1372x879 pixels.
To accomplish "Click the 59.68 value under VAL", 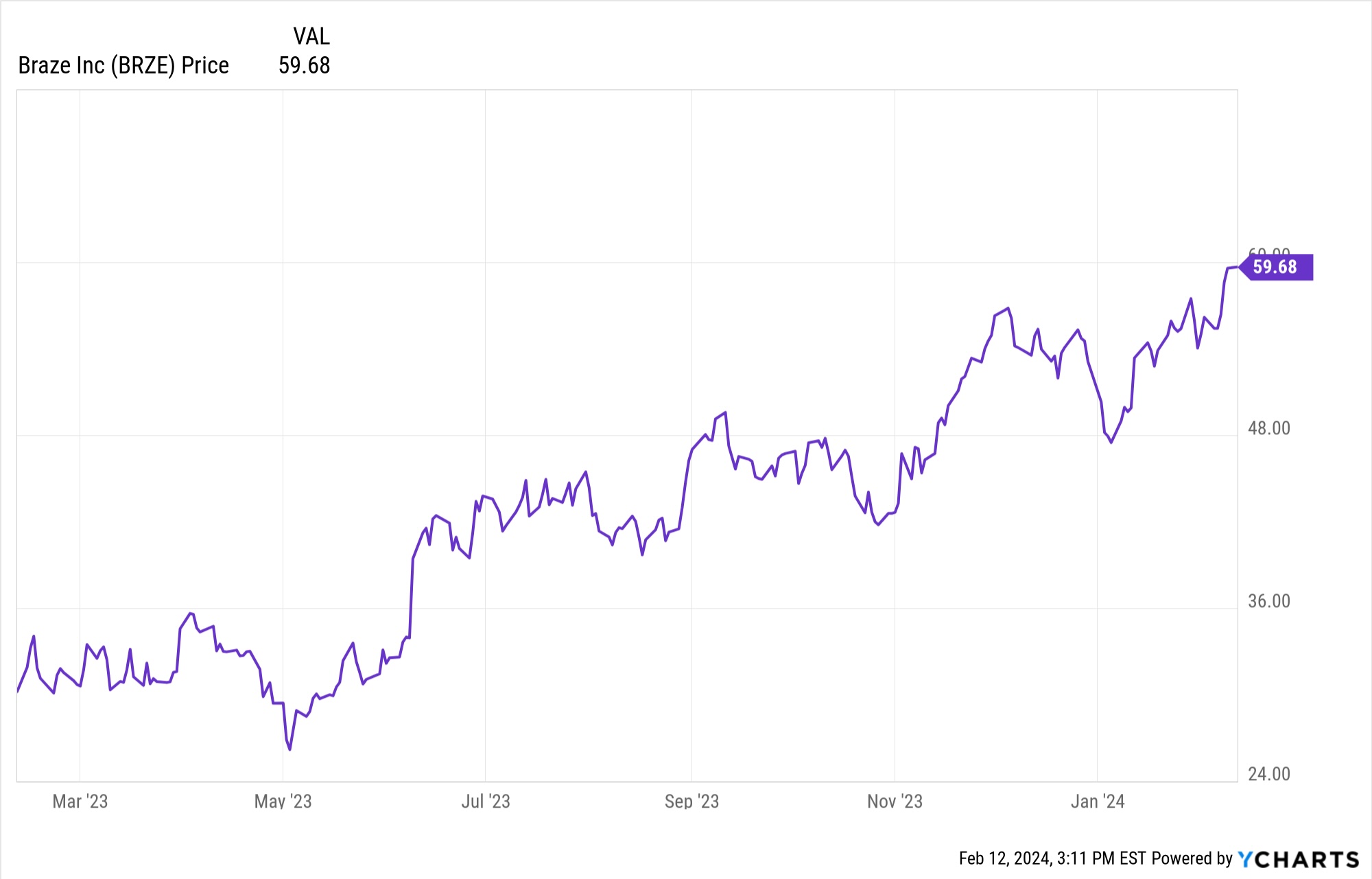I will click(x=304, y=66).
